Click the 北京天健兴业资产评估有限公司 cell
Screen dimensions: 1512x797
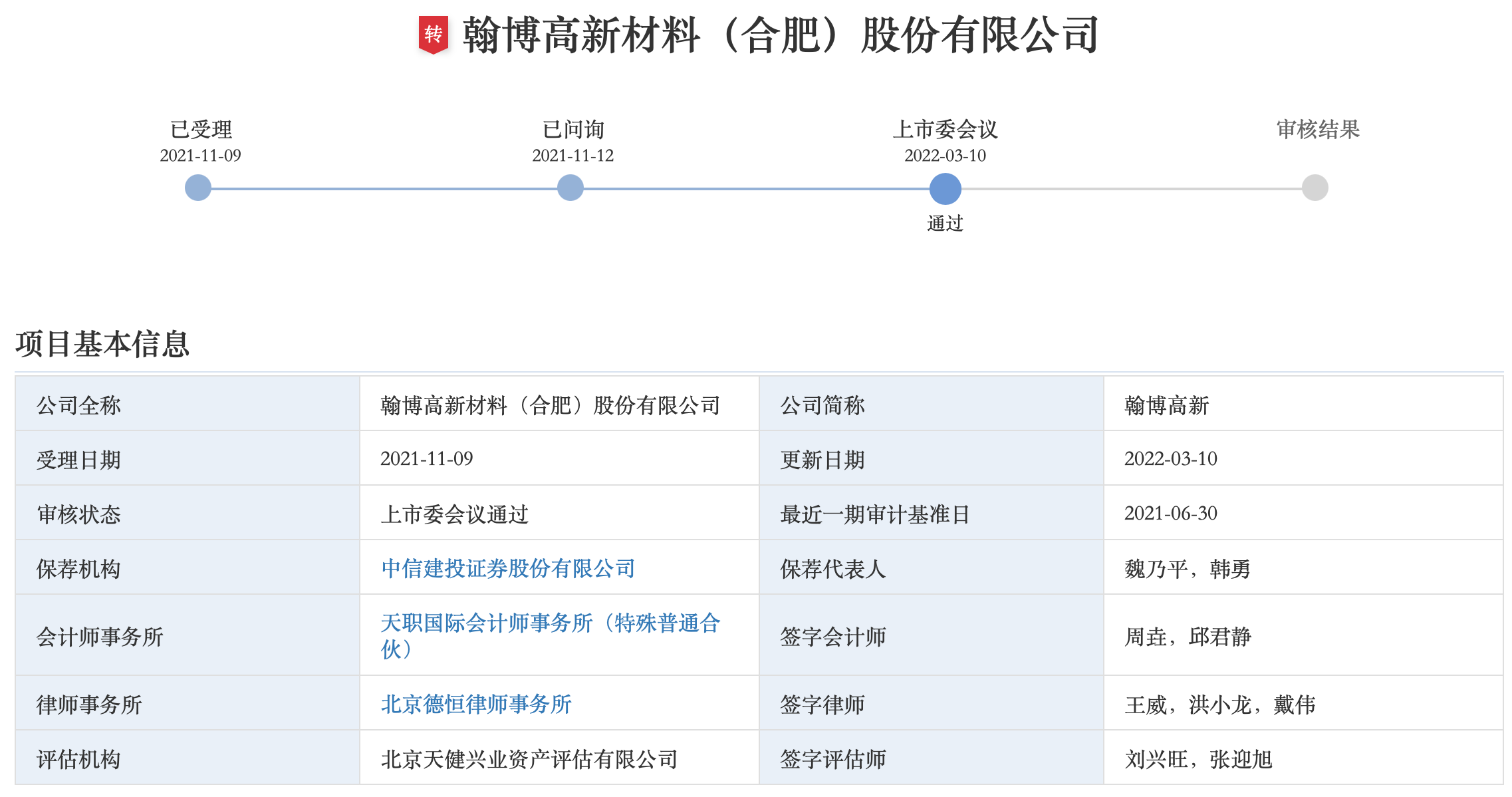pos(559,758)
